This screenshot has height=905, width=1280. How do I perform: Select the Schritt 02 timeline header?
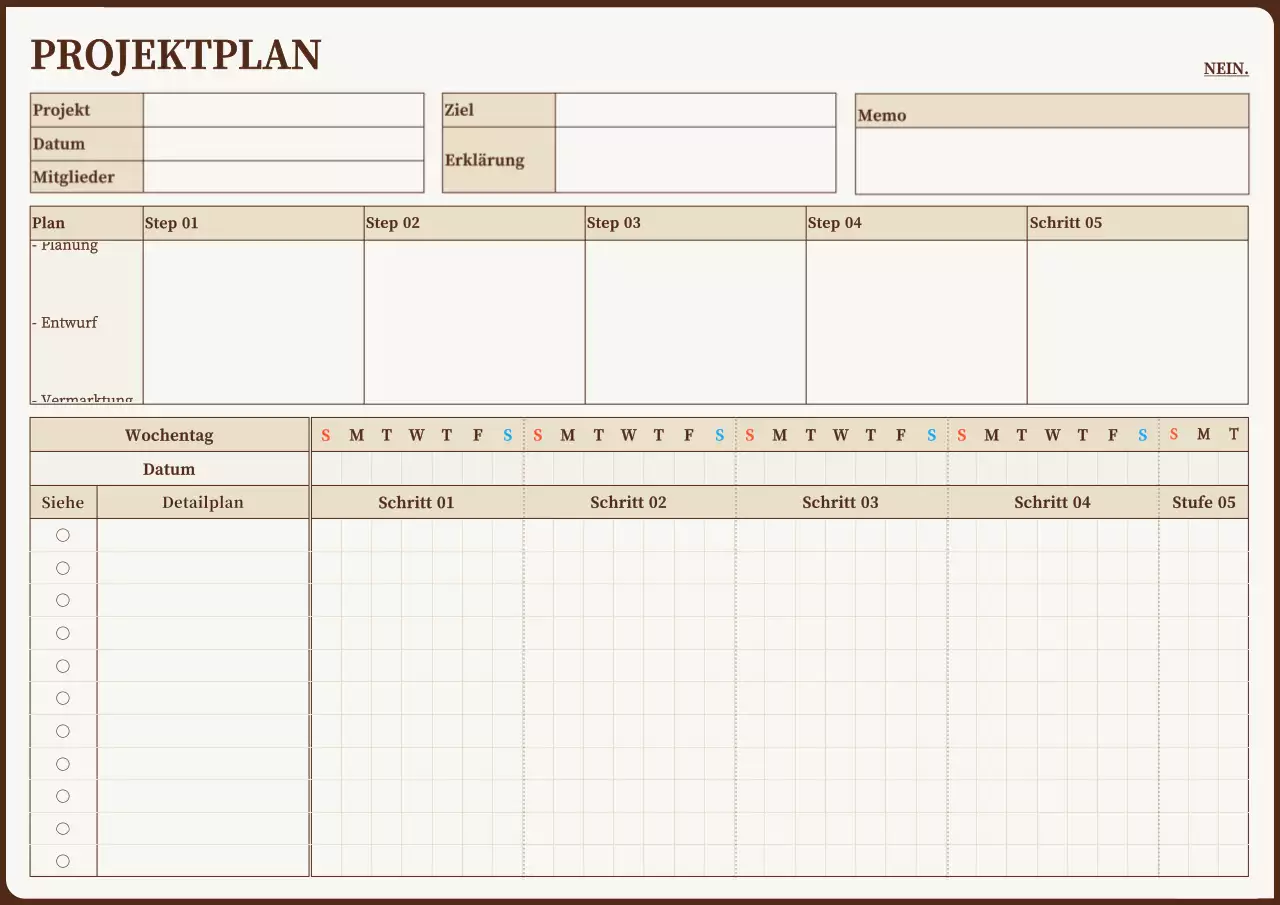pyautogui.click(x=628, y=502)
